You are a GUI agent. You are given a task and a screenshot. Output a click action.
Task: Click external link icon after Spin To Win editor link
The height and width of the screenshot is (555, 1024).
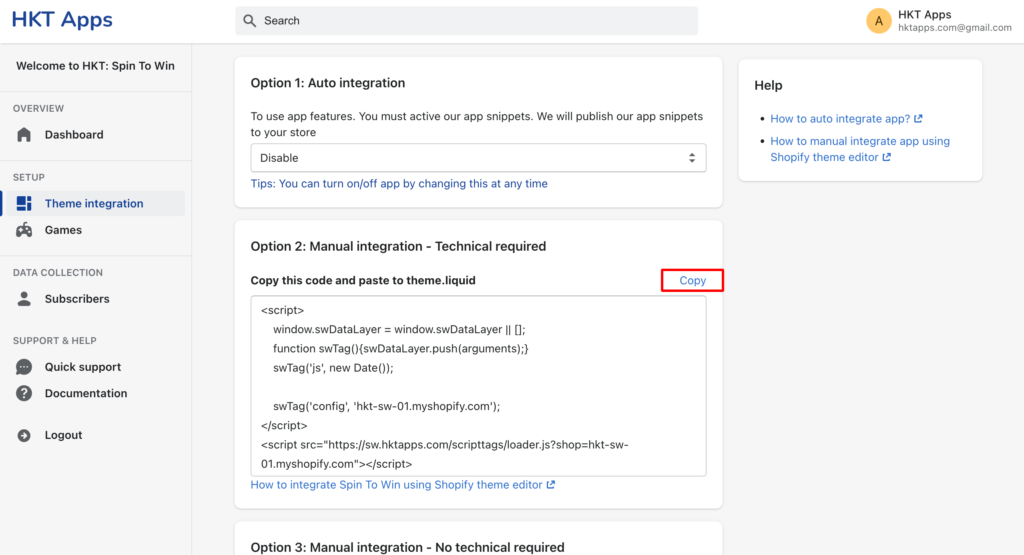(x=551, y=484)
